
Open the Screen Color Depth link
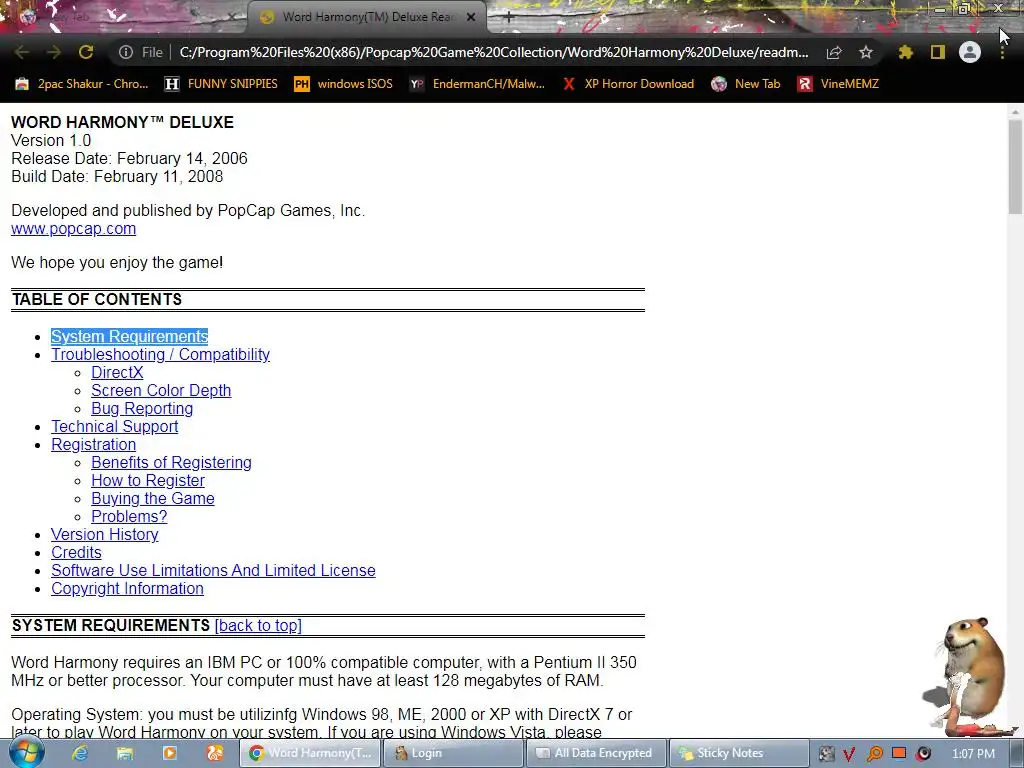click(161, 391)
